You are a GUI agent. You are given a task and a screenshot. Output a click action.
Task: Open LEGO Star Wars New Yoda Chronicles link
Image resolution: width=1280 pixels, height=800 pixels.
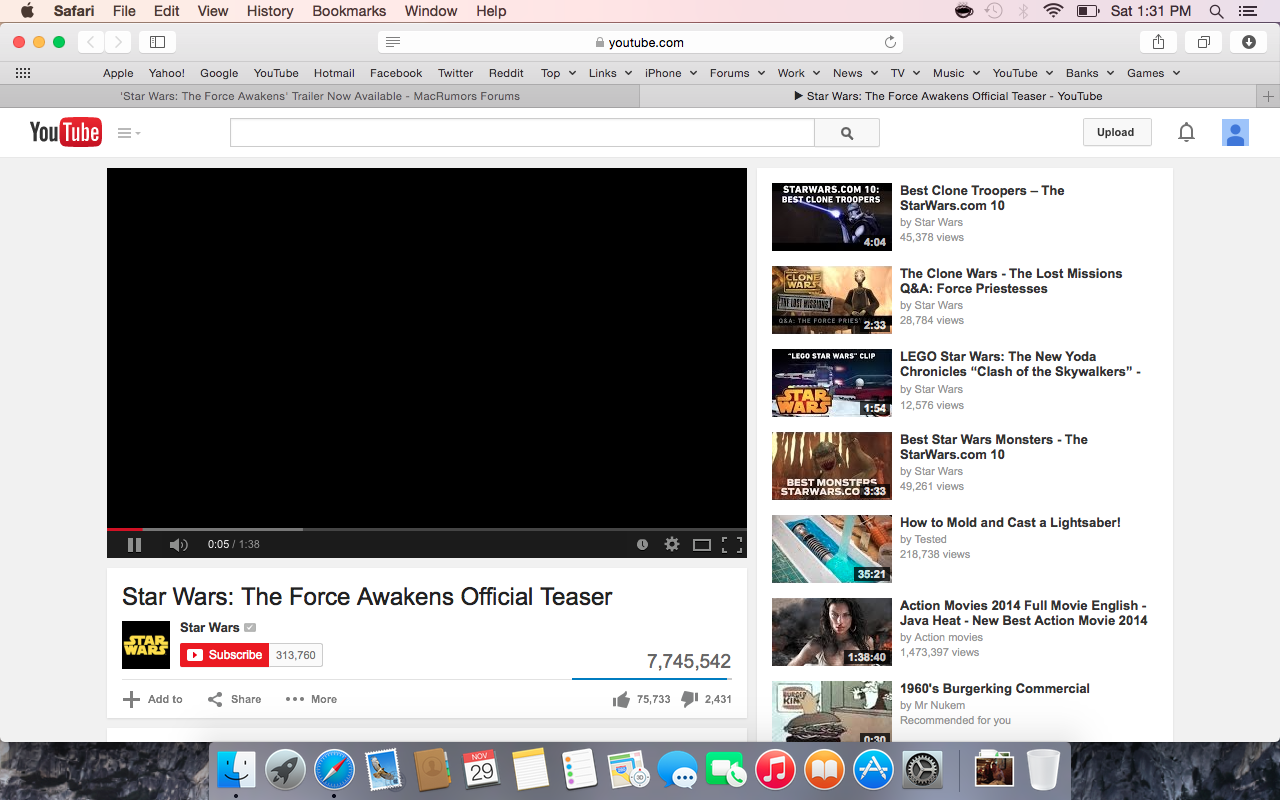coord(1020,364)
